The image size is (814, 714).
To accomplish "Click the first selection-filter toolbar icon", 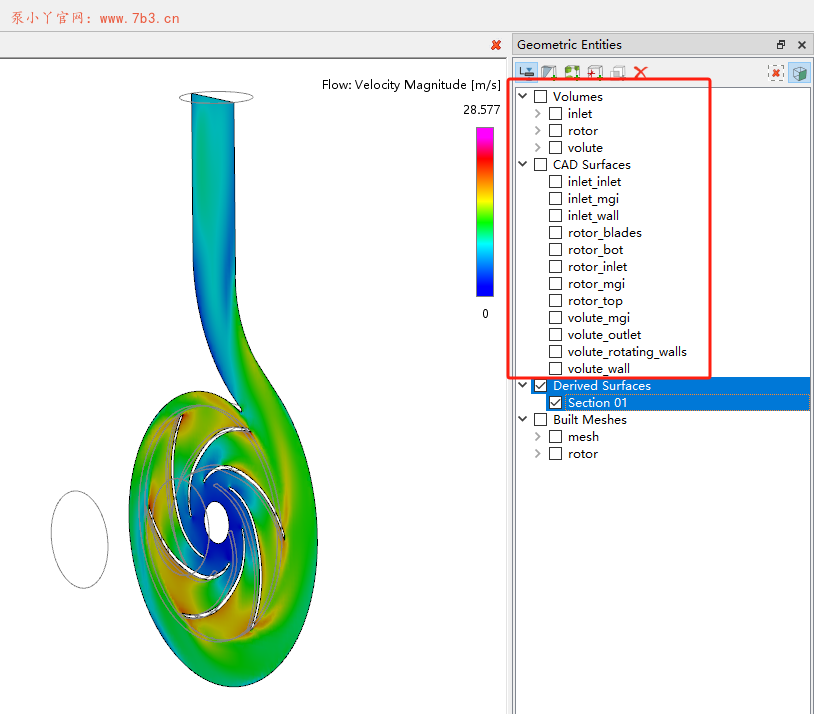I will coord(526,72).
